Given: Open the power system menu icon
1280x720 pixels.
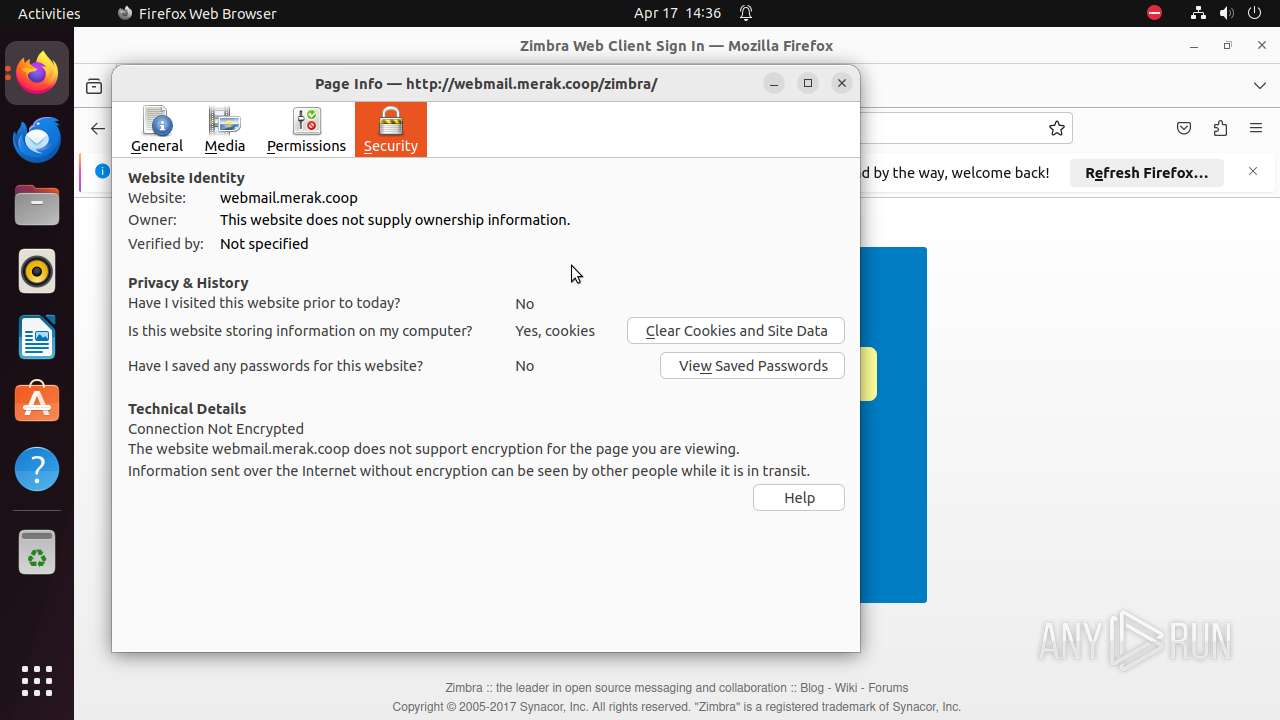Looking at the screenshot, I should pos(1254,13).
